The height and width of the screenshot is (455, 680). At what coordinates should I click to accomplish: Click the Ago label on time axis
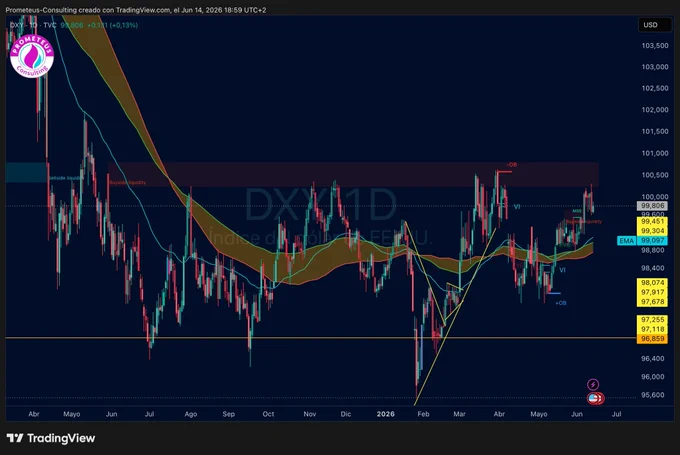click(191, 414)
